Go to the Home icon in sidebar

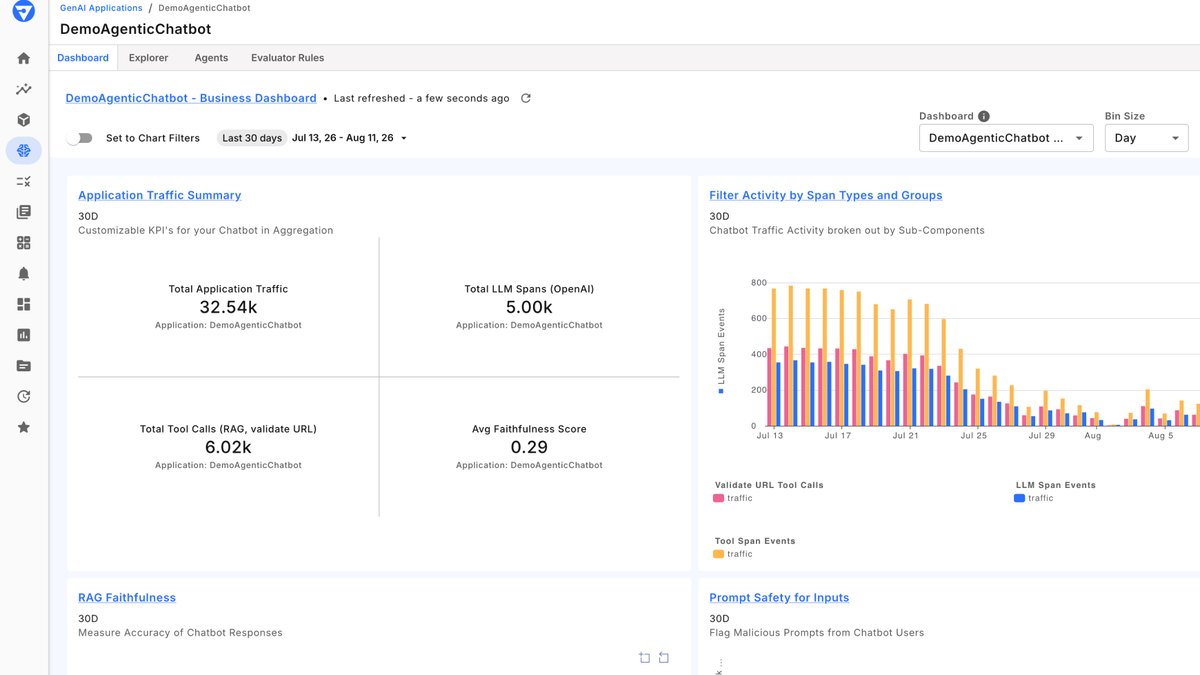pos(24,59)
